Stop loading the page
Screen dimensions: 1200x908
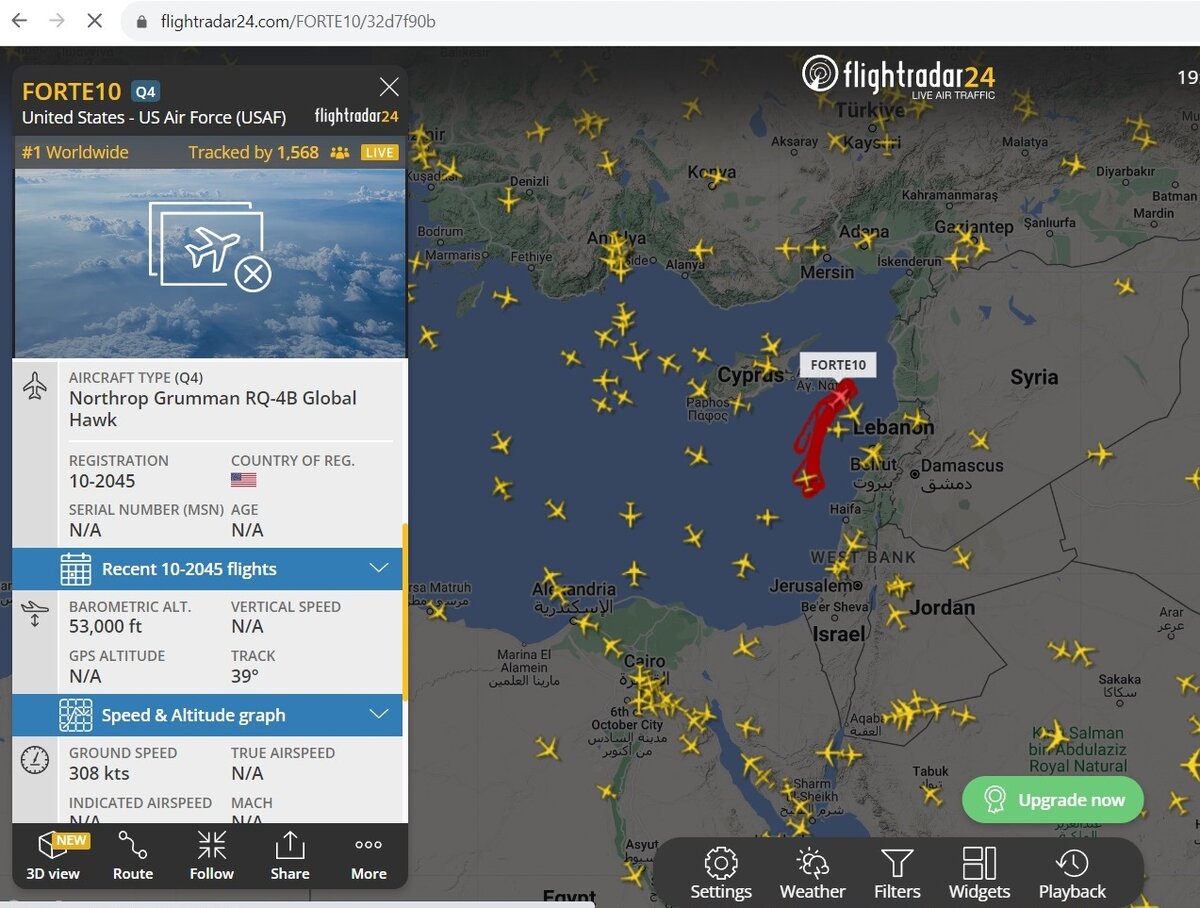pyautogui.click(x=95, y=21)
